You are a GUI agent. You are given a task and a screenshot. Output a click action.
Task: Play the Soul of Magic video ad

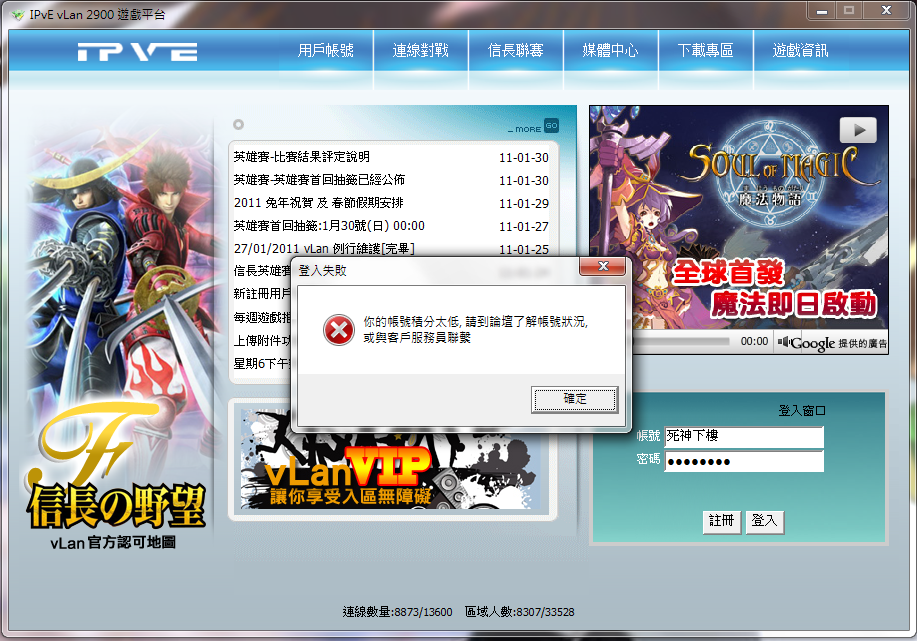[x=858, y=130]
